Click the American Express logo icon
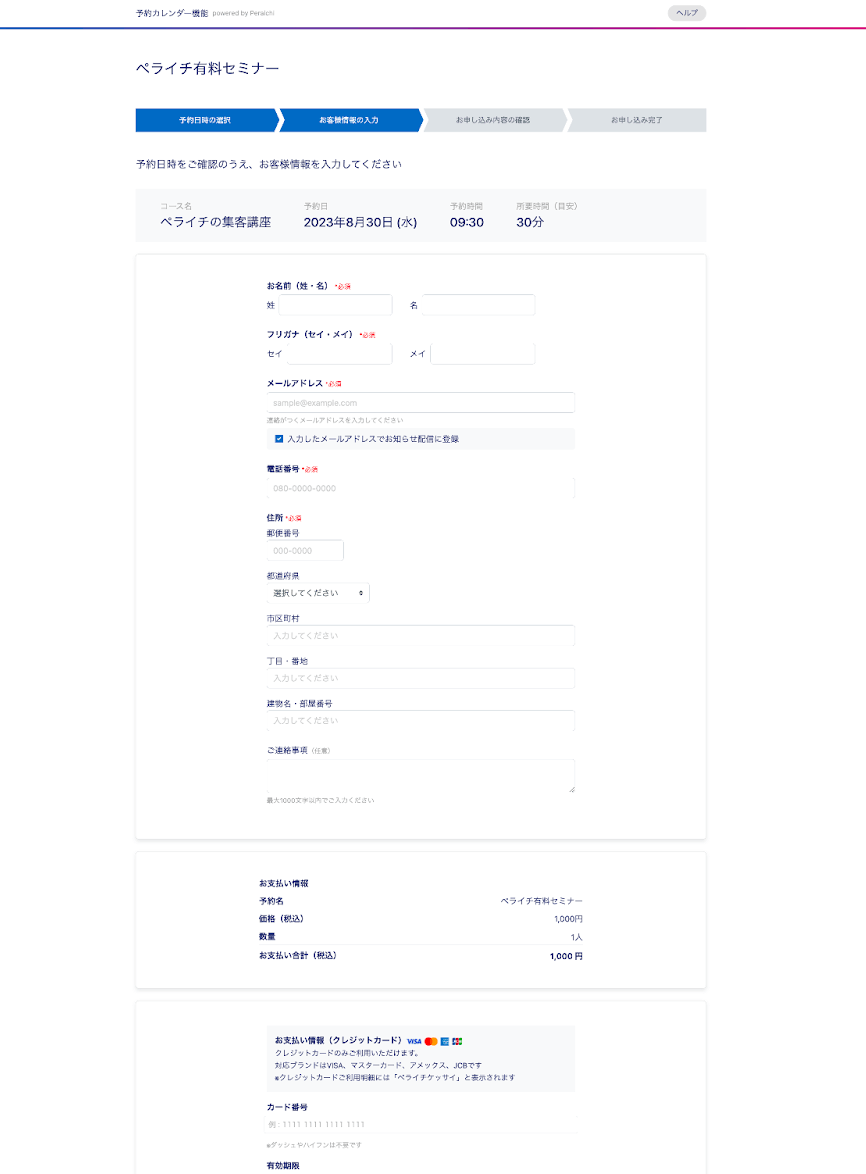Screen dimensions: 866x1174 click(x=445, y=1041)
